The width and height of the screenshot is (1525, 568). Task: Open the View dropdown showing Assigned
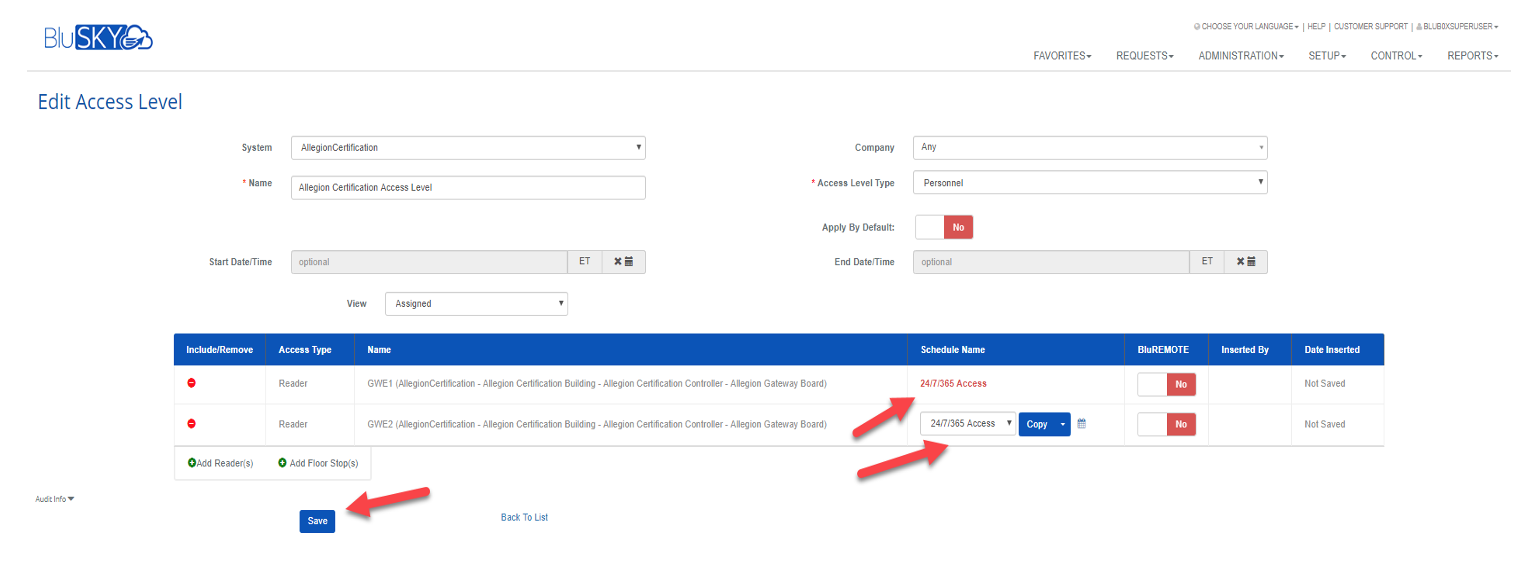click(x=476, y=304)
